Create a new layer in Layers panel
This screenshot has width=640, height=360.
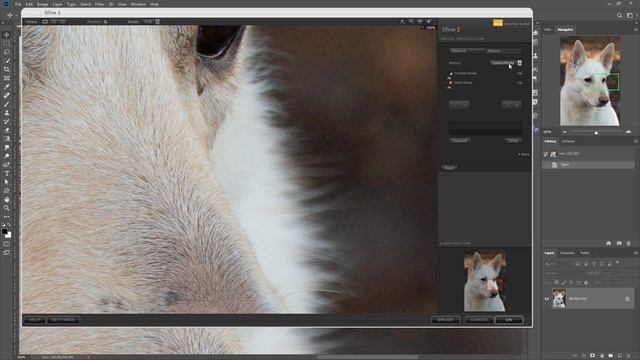[x=620, y=356]
